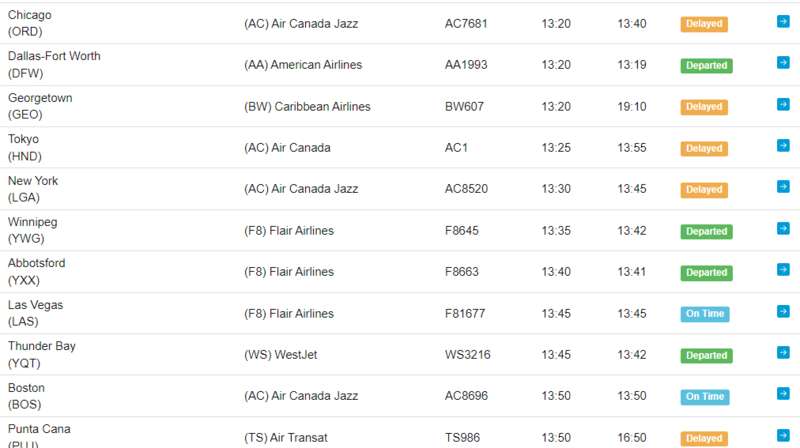Select flight number AC1 to Tokyo
The width and height of the screenshot is (800, 448).
[456, 148]
